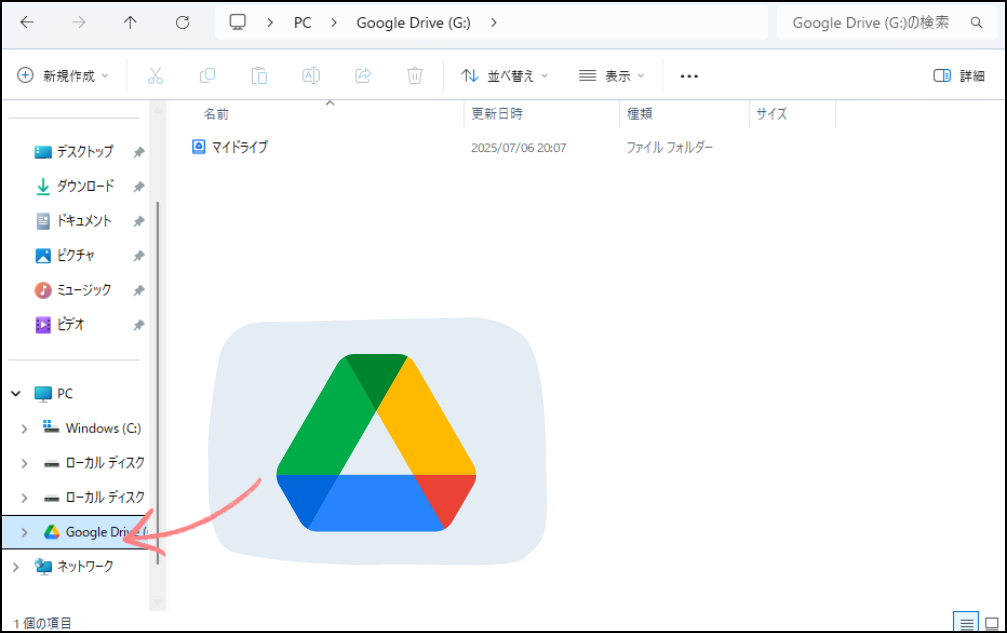
Task: Click the マイドライブ drive folder icon
Action: (x=198, y=147)
